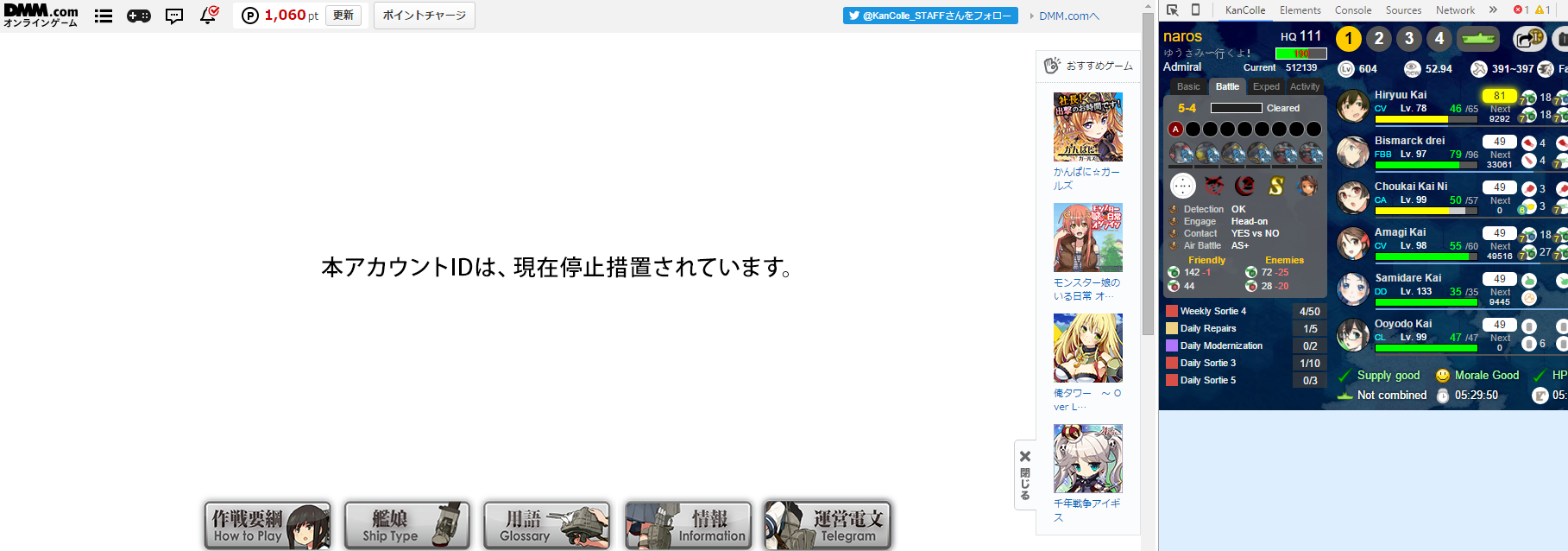Open モンスター娘のいる日常 game link
Viewport: 1568px width, 551px height.
[1086, 289]
